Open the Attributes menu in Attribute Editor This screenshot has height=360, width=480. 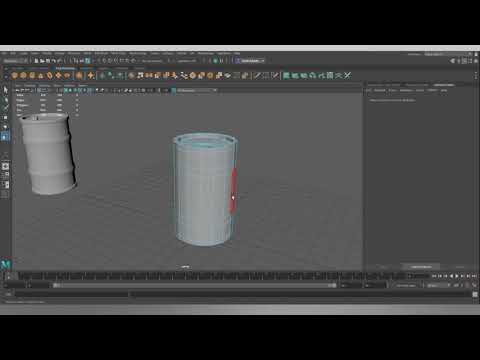(x=406, y=90)
